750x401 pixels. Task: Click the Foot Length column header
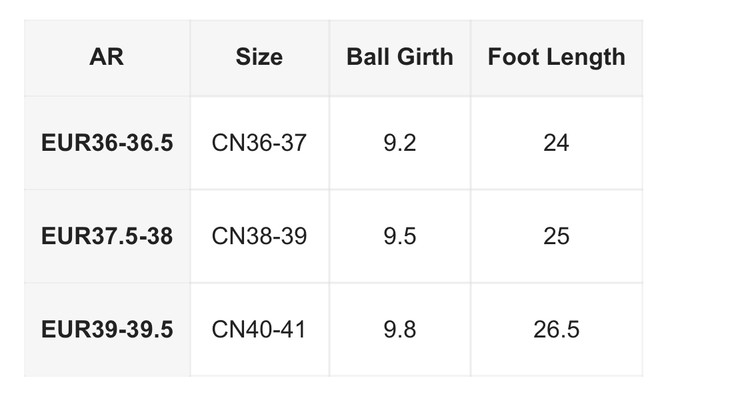(556, 57)
